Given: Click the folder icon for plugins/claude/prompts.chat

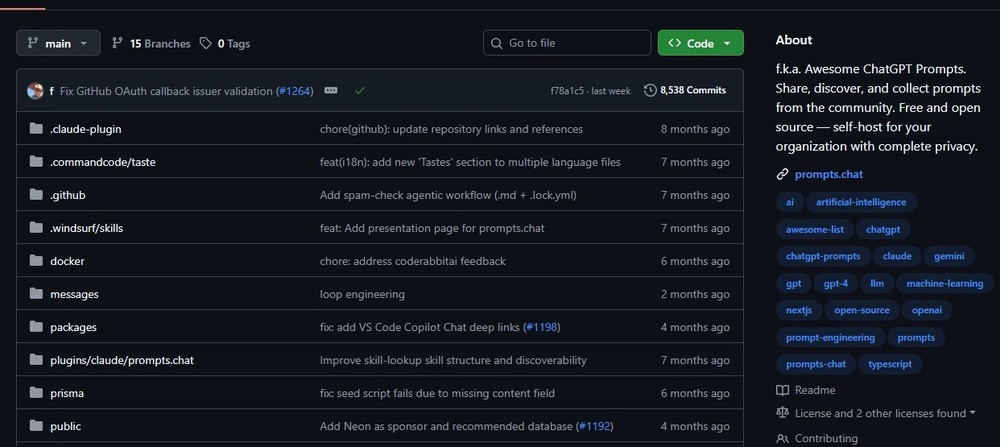Looking at the screenshot, I should click(36, 361).
